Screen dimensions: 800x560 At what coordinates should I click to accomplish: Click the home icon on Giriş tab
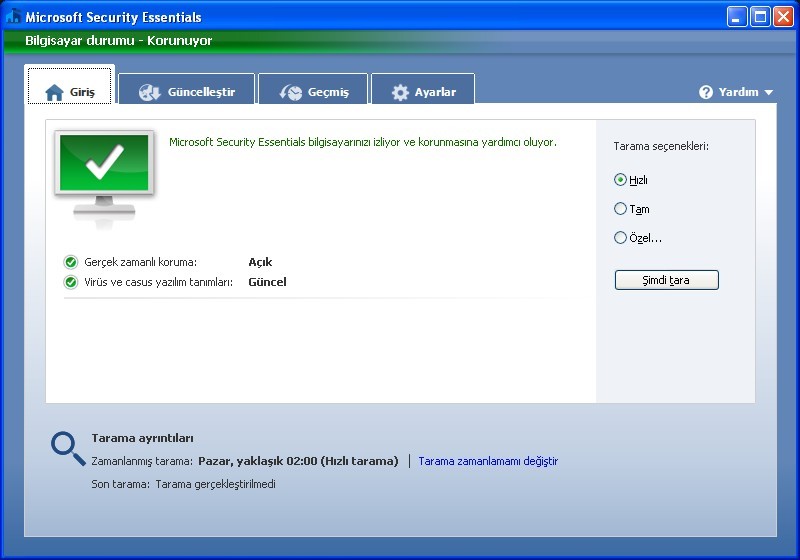[x=54, y=92]
